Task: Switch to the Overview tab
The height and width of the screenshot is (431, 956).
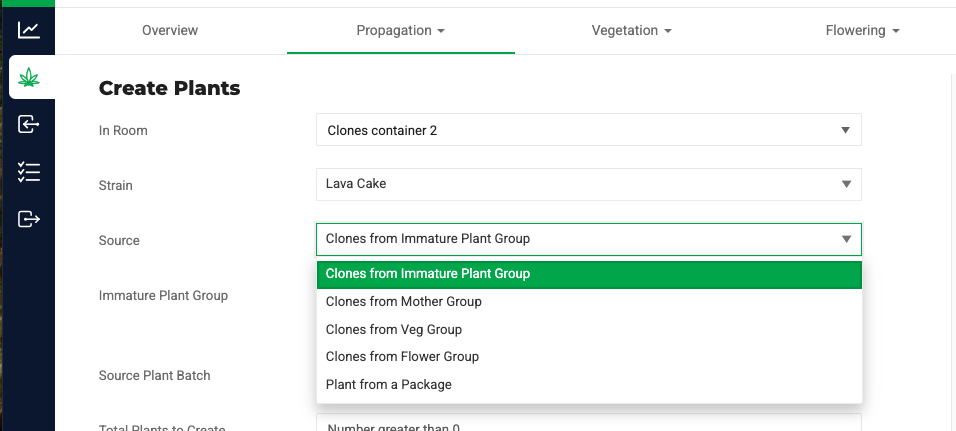Action: click(170, 30)
